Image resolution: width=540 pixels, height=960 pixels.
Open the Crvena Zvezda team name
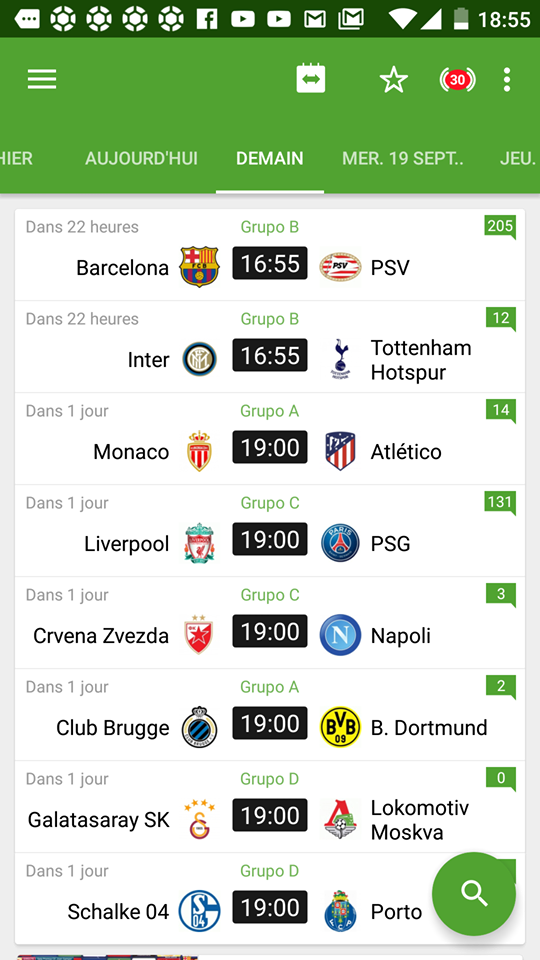[x=101, y=636]
